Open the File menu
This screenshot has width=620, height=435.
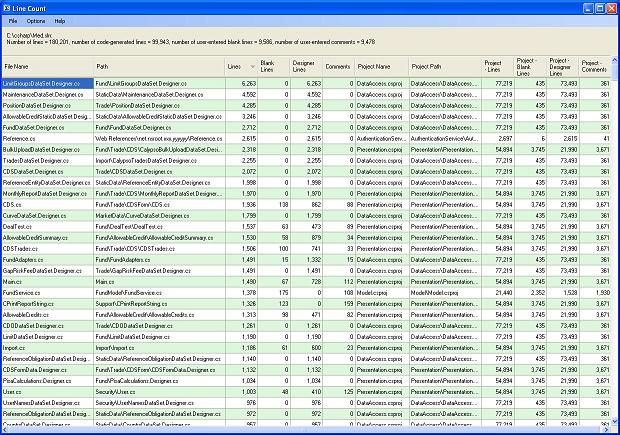click(13, 21)
